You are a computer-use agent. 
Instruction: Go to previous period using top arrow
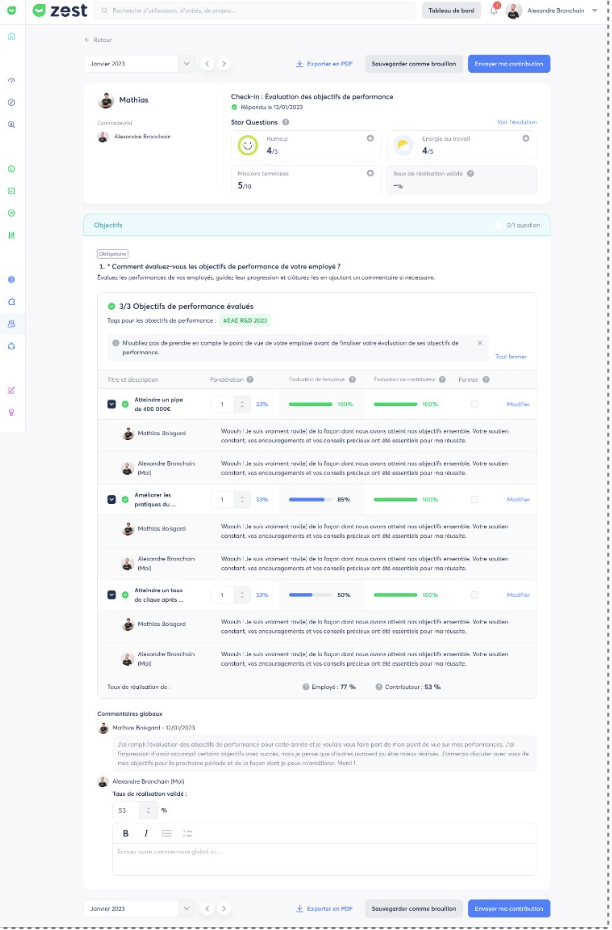pyautogui.click(x=207, y=63)
